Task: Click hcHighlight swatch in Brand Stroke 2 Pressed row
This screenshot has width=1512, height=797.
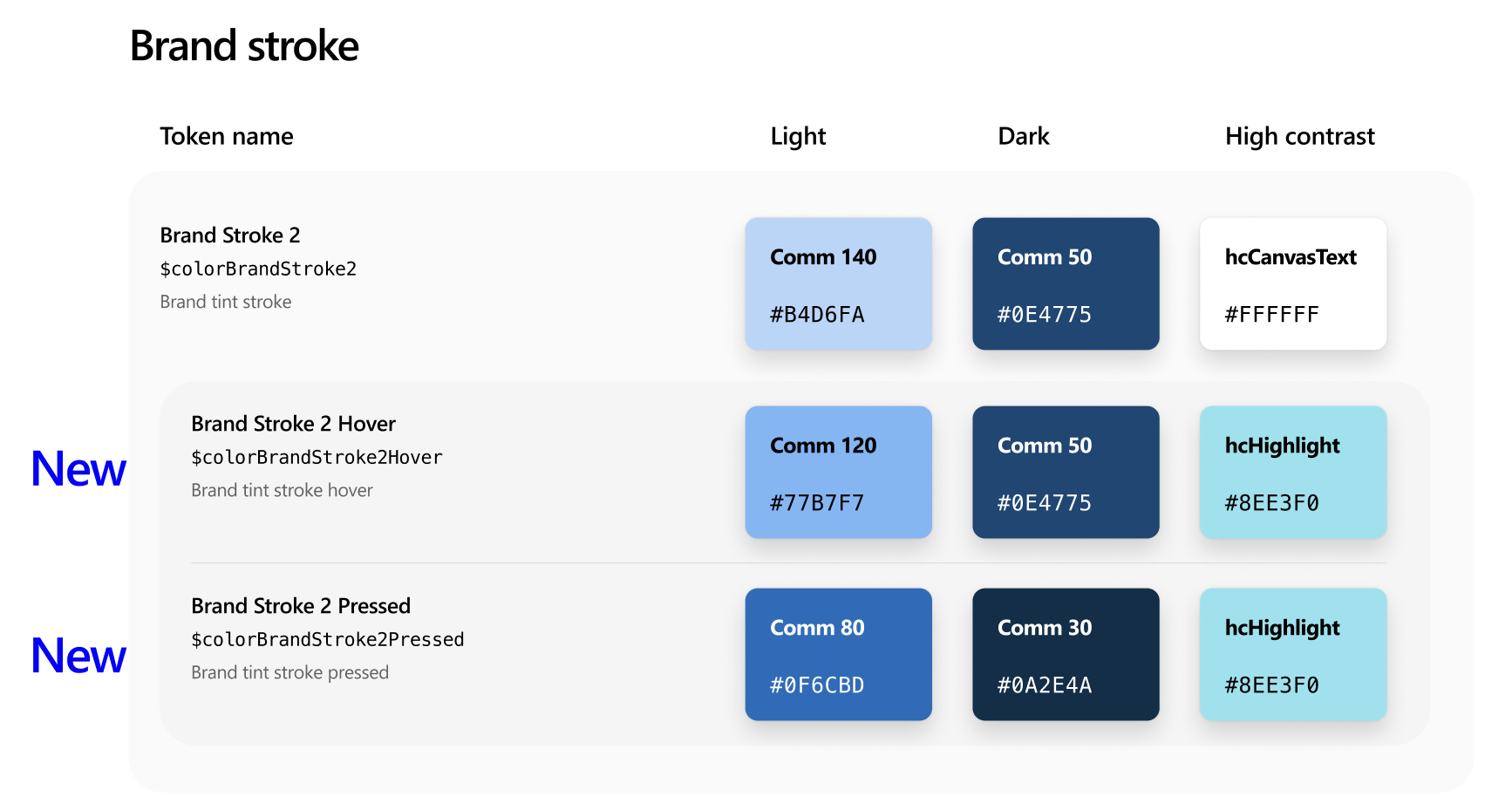Action: tap(1293, 654)
